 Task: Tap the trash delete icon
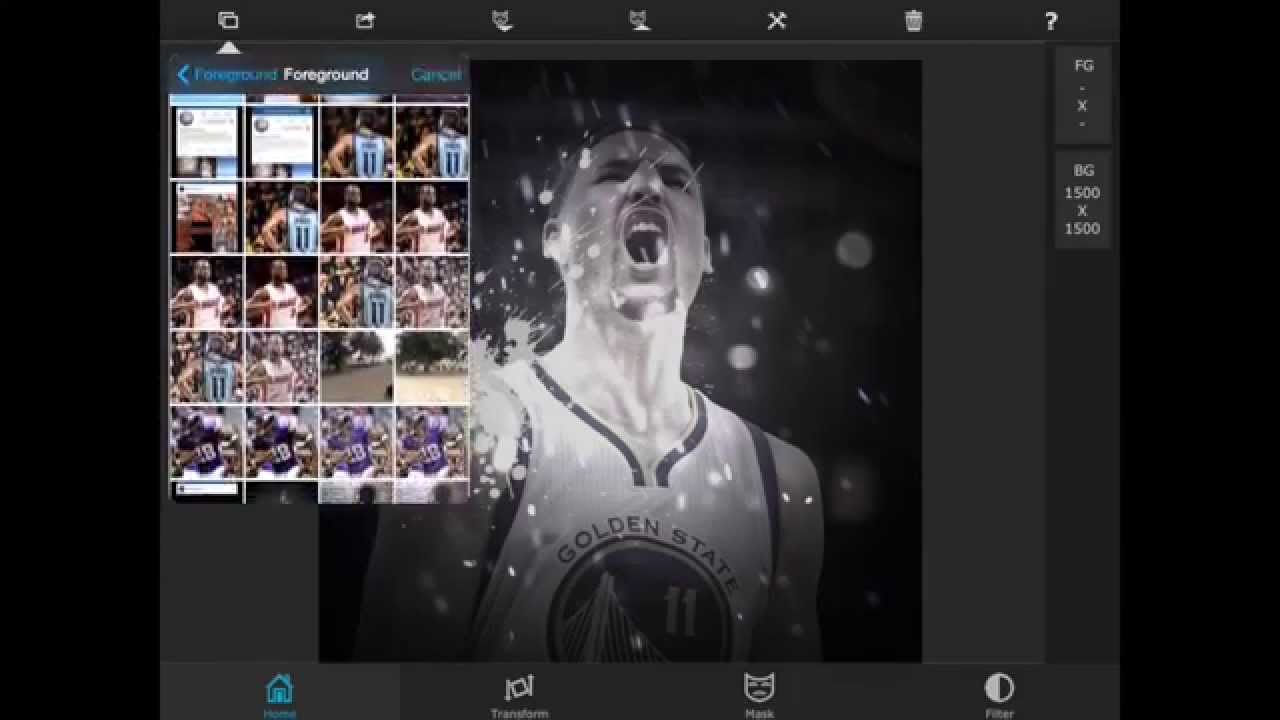[914, 21]
